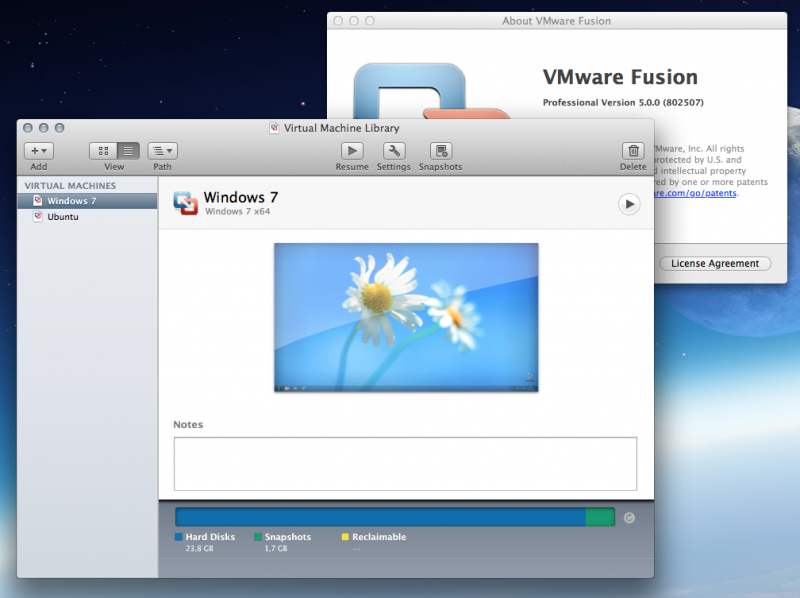Click the yellow Reclaimable legend swatch
This screenshot has height=598, width=800.
[x=345, y=537]
